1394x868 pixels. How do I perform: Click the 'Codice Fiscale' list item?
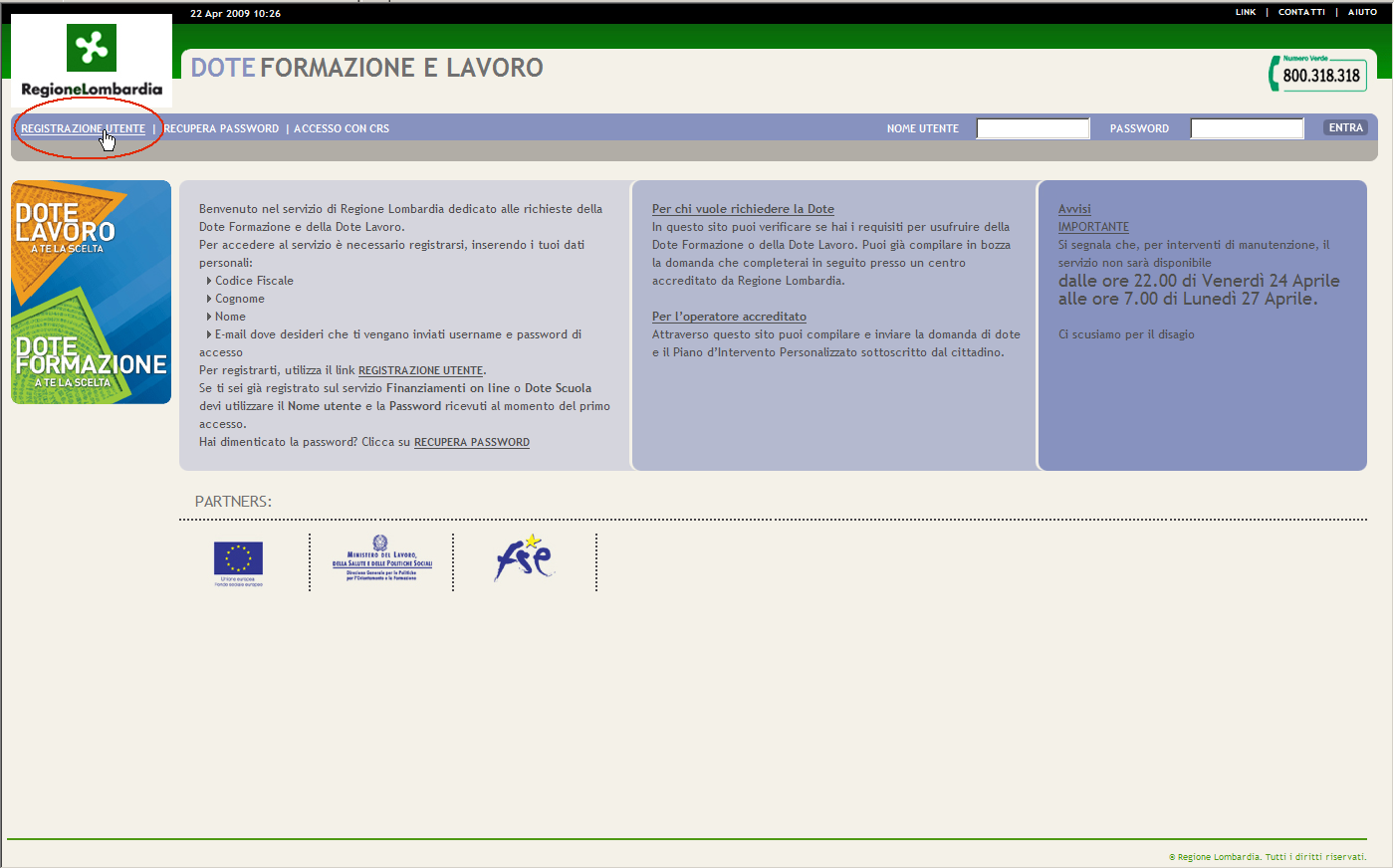pos(254,281)
